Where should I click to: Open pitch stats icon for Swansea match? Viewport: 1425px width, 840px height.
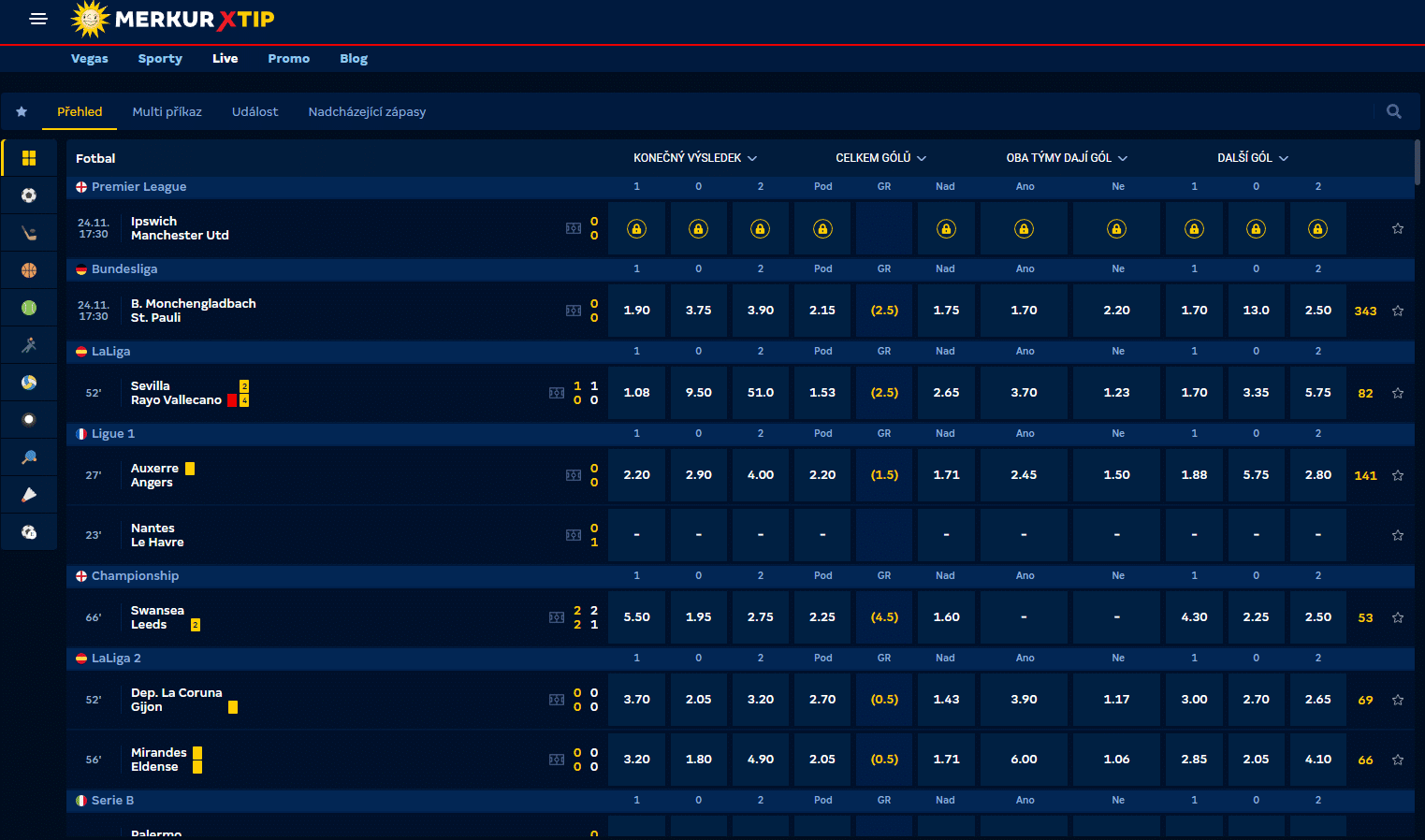tap(557, 617)
